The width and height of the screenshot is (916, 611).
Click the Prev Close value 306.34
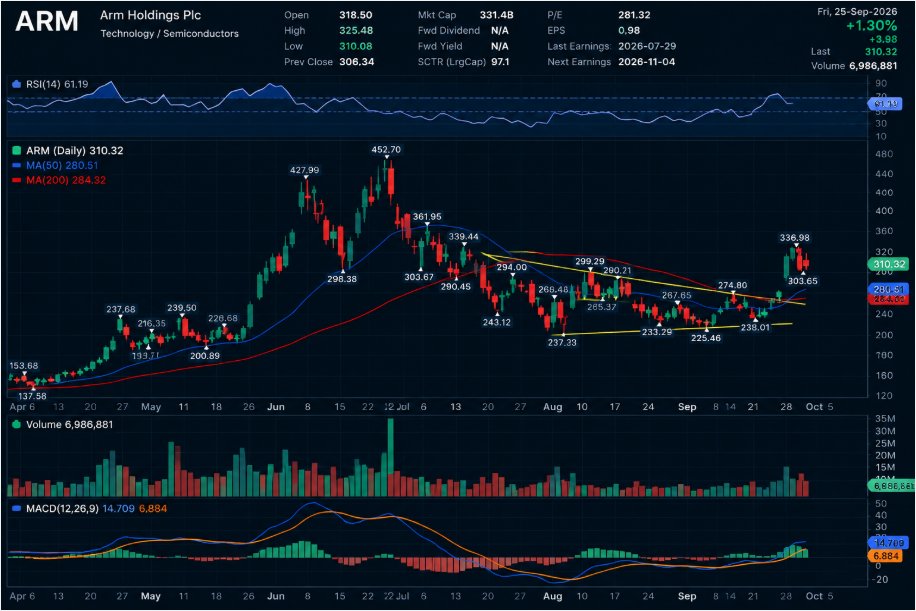tap(356, 62)
